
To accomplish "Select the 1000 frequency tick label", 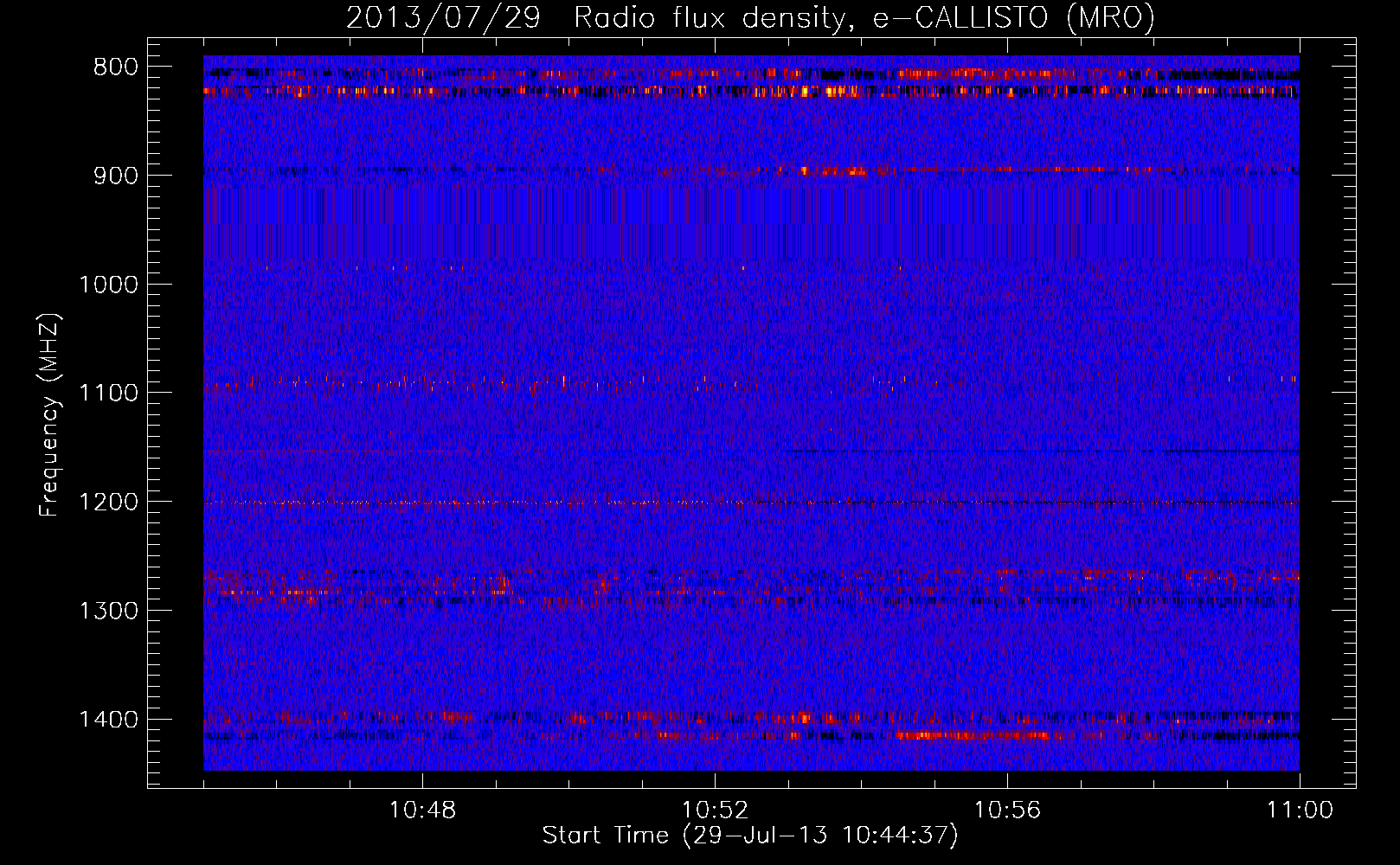I will [x=108, y=285].
